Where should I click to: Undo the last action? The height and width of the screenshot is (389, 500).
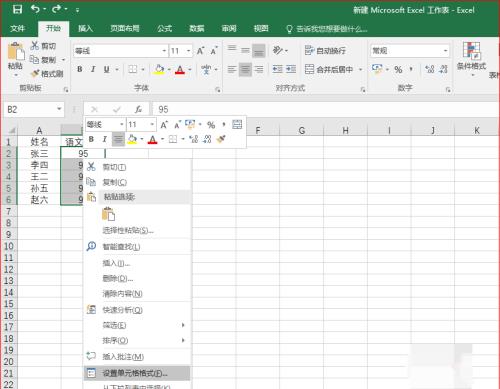tap(35, 9)
